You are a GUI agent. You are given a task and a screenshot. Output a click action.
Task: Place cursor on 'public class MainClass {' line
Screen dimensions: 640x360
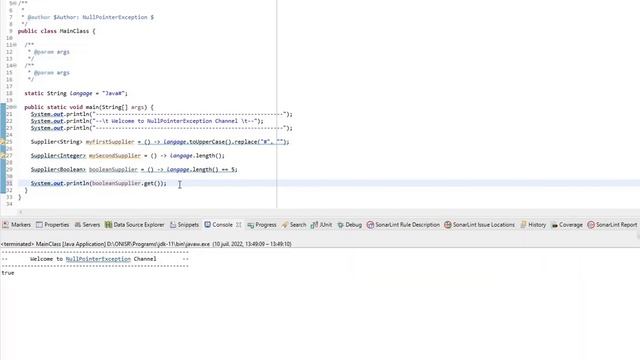[56, 31]
